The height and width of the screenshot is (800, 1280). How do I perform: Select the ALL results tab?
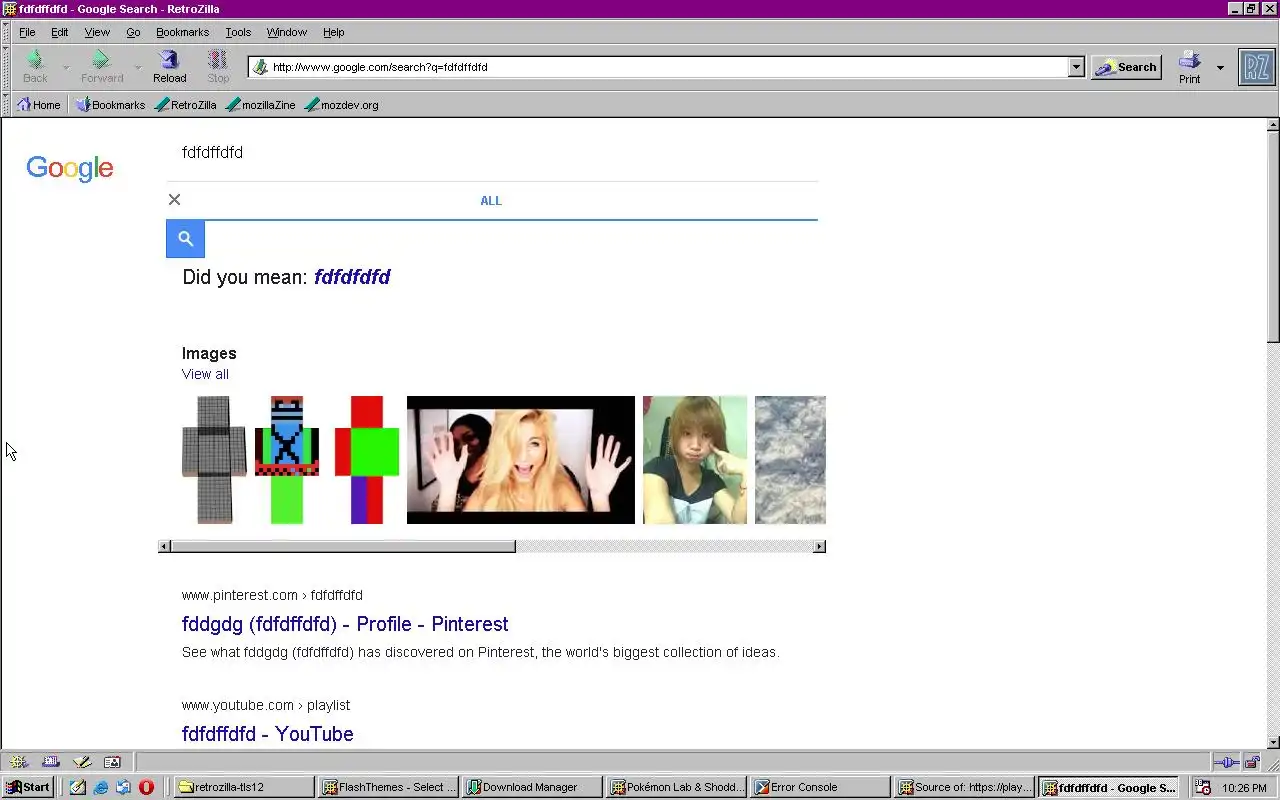coord(491,201)
